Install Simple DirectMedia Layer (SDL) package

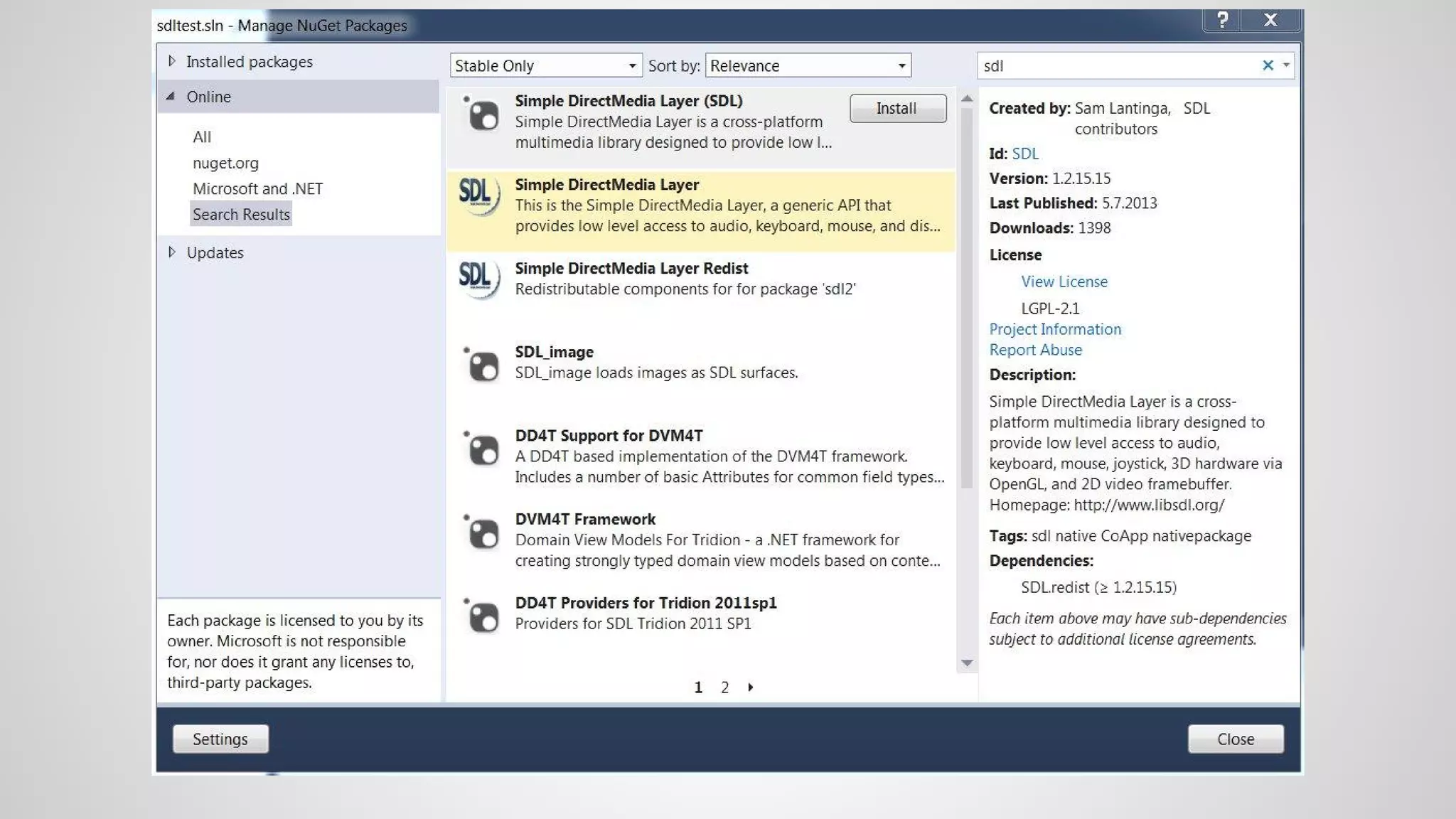point(897,108)
